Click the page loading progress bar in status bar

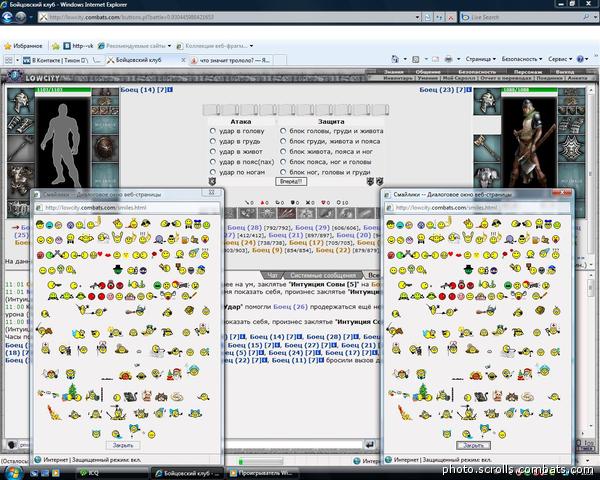point(261,461)
